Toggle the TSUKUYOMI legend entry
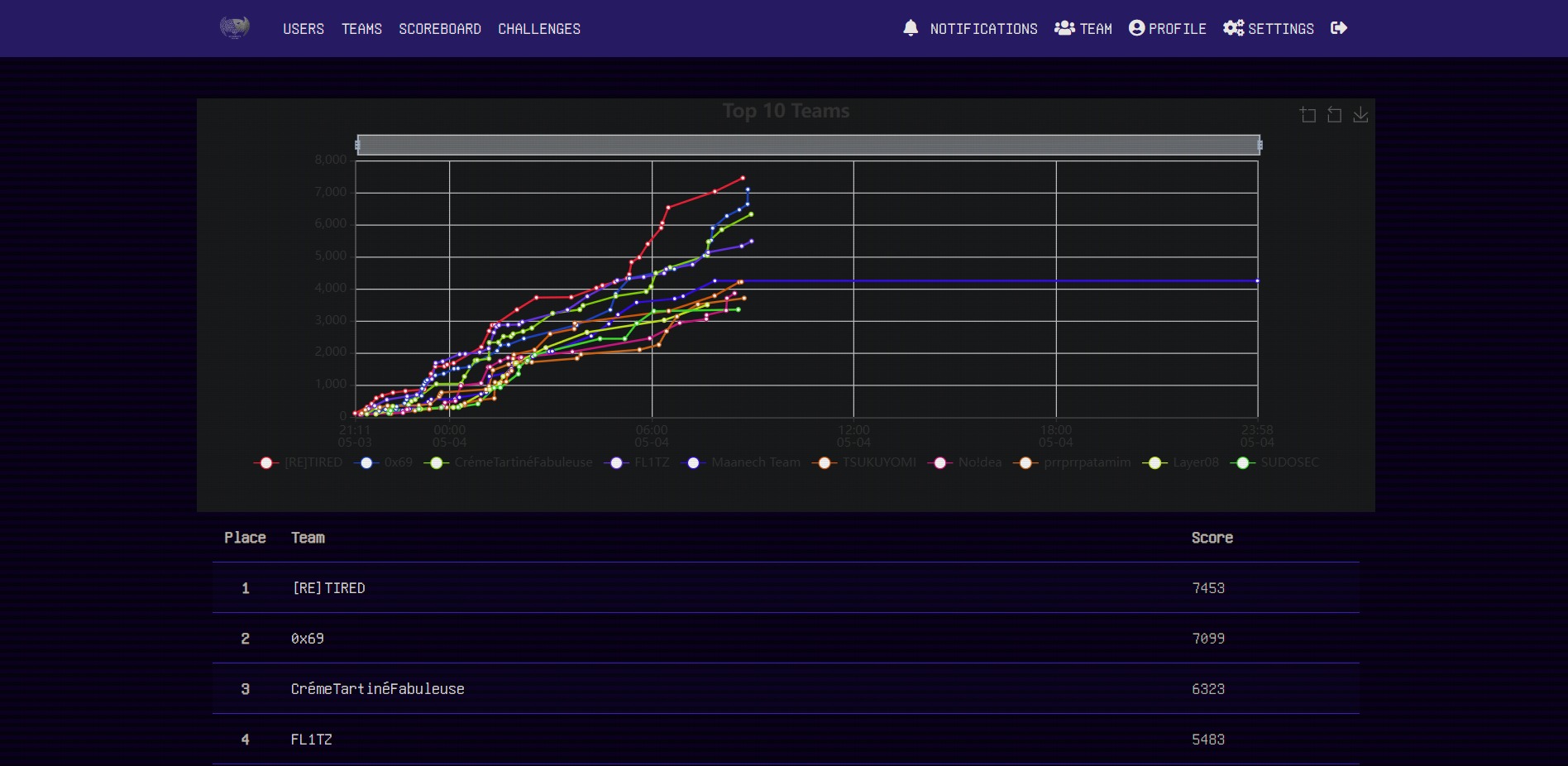Screen dimensions: 1568x766 coord(866,462)
